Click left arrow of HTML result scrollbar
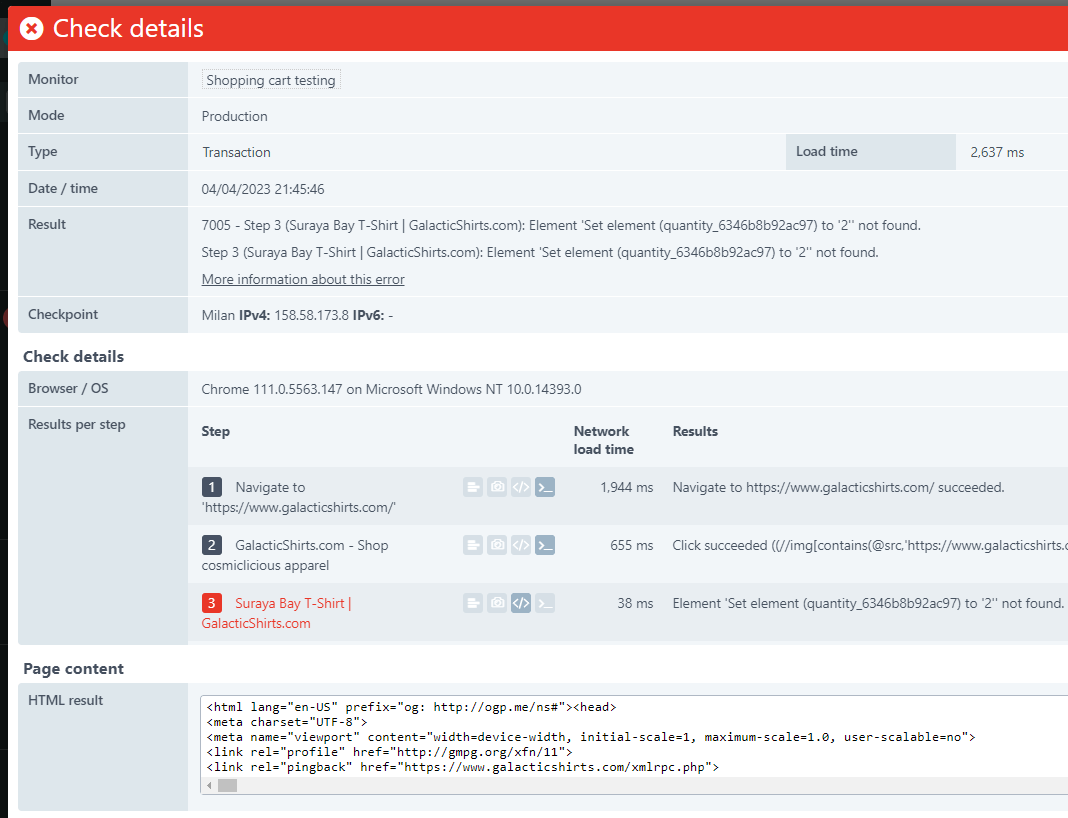Screen dimensions: 1068x818 click(x=210, y=786)
